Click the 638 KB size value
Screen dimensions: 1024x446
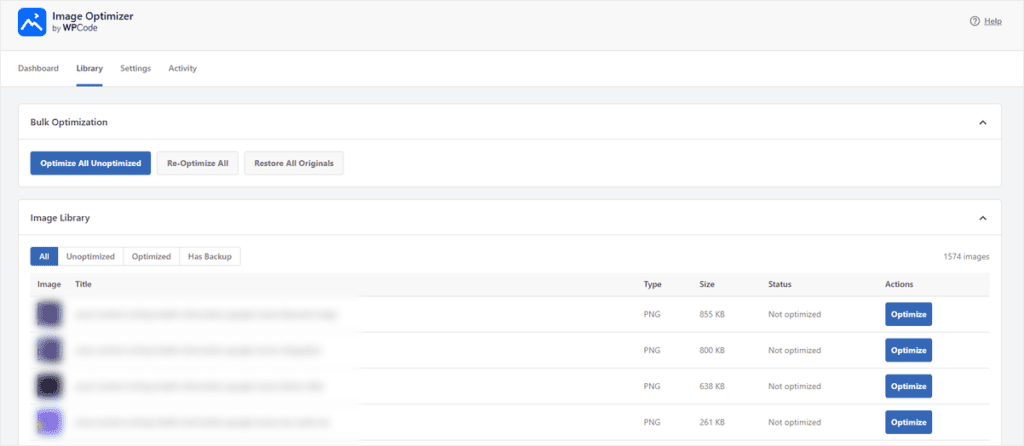click(712, 386)
